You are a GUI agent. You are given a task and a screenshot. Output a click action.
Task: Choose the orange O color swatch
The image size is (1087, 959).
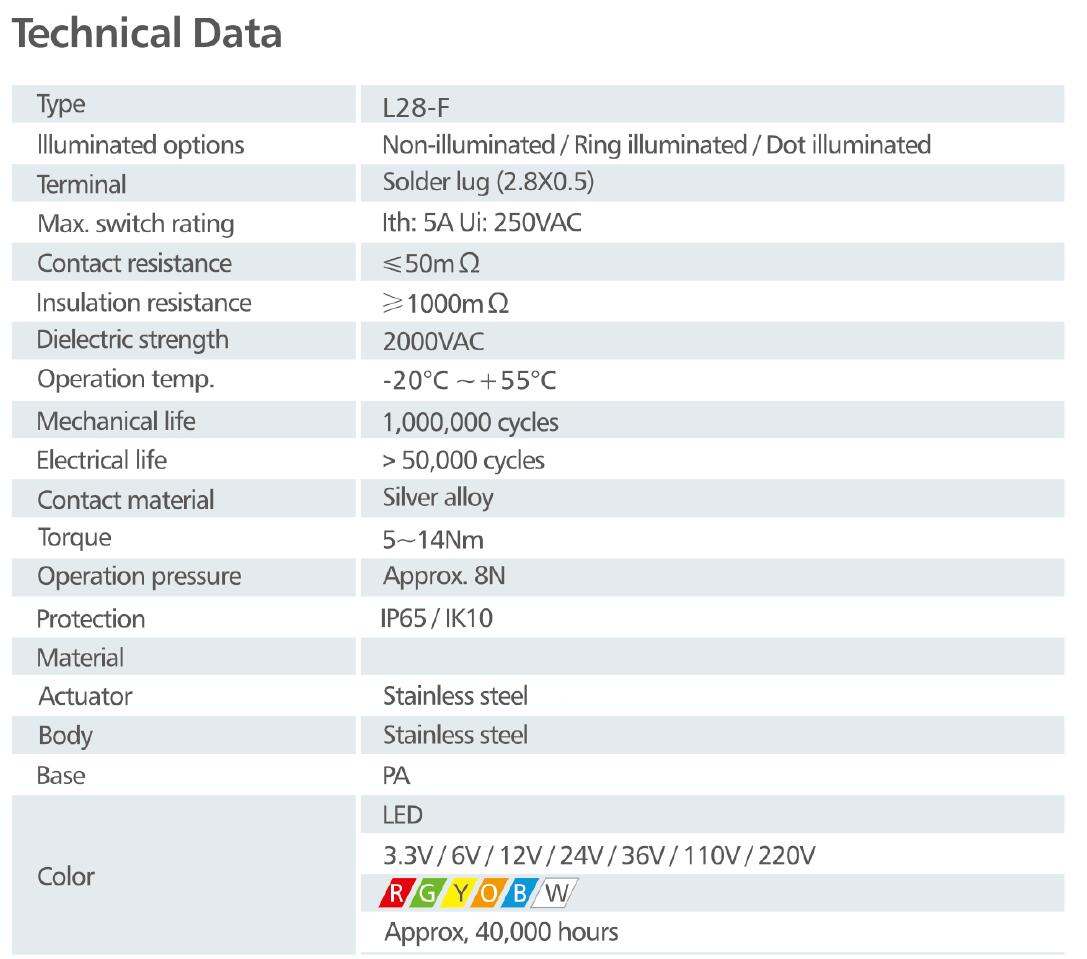click(490, 892)
